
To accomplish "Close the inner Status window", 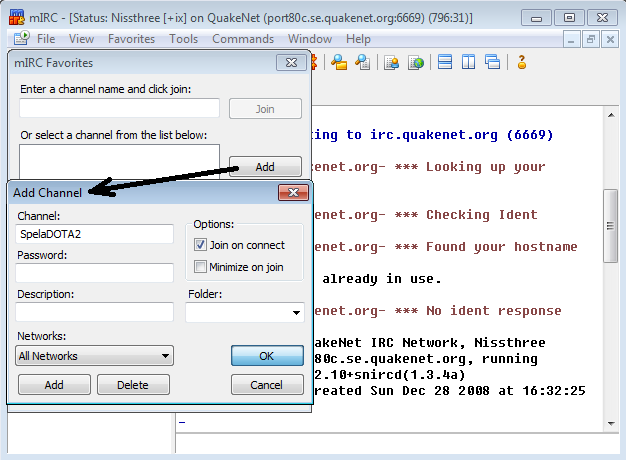I will [x=610, y=39].
